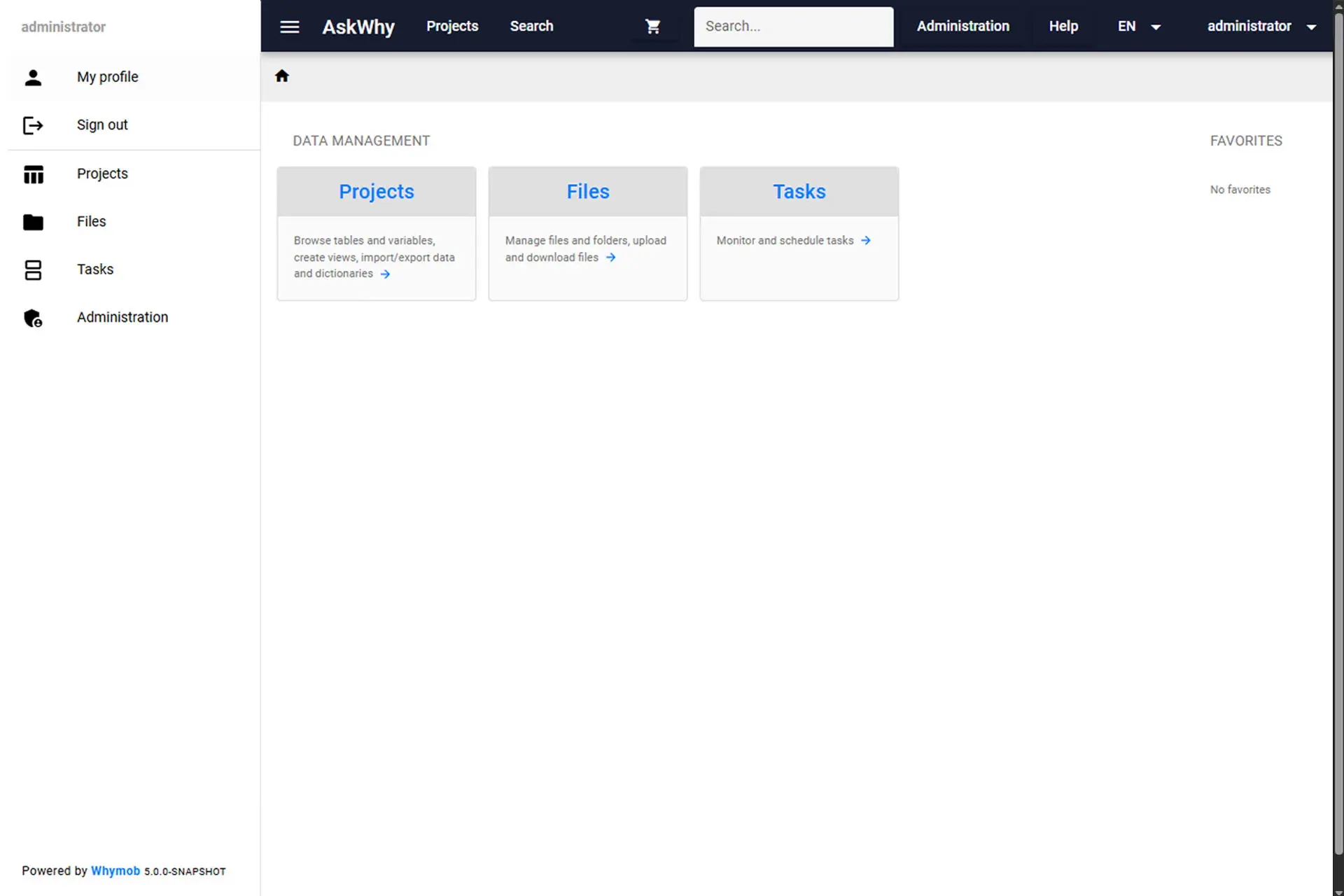Select the Projects table icon in sidebar
Screen dimensions: 1344x896
(x=33, y=174)
